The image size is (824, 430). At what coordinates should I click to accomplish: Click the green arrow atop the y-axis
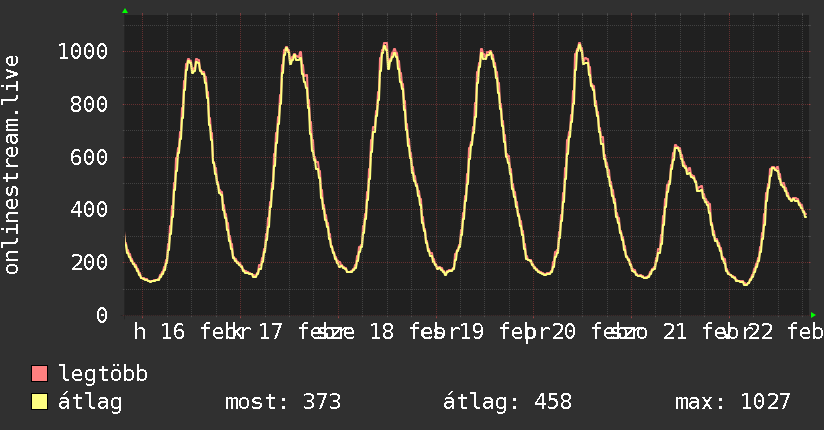point(125,11)
